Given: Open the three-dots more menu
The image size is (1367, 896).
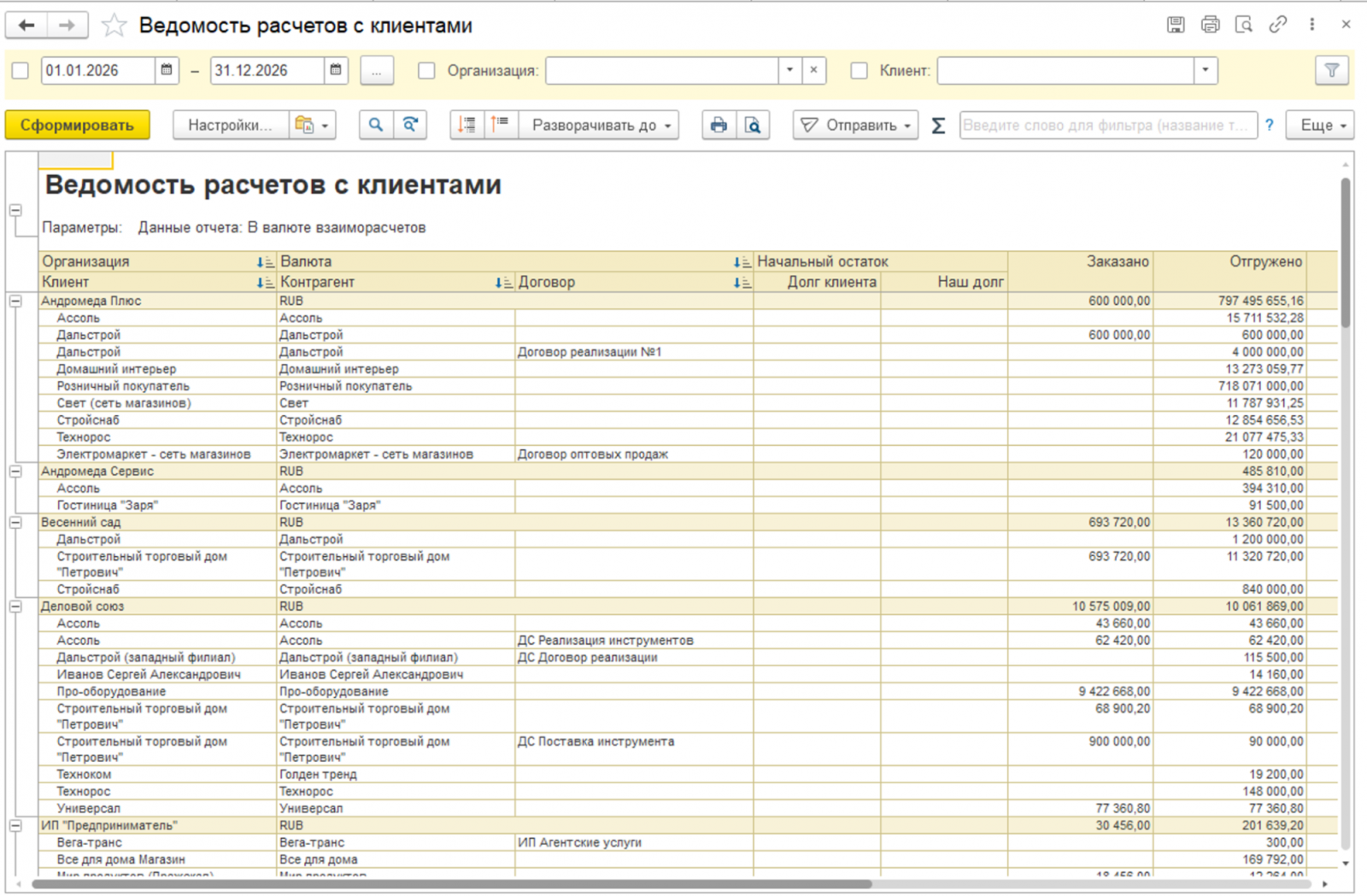Looking at the screenshot, I should click(x=1312, y=25).
